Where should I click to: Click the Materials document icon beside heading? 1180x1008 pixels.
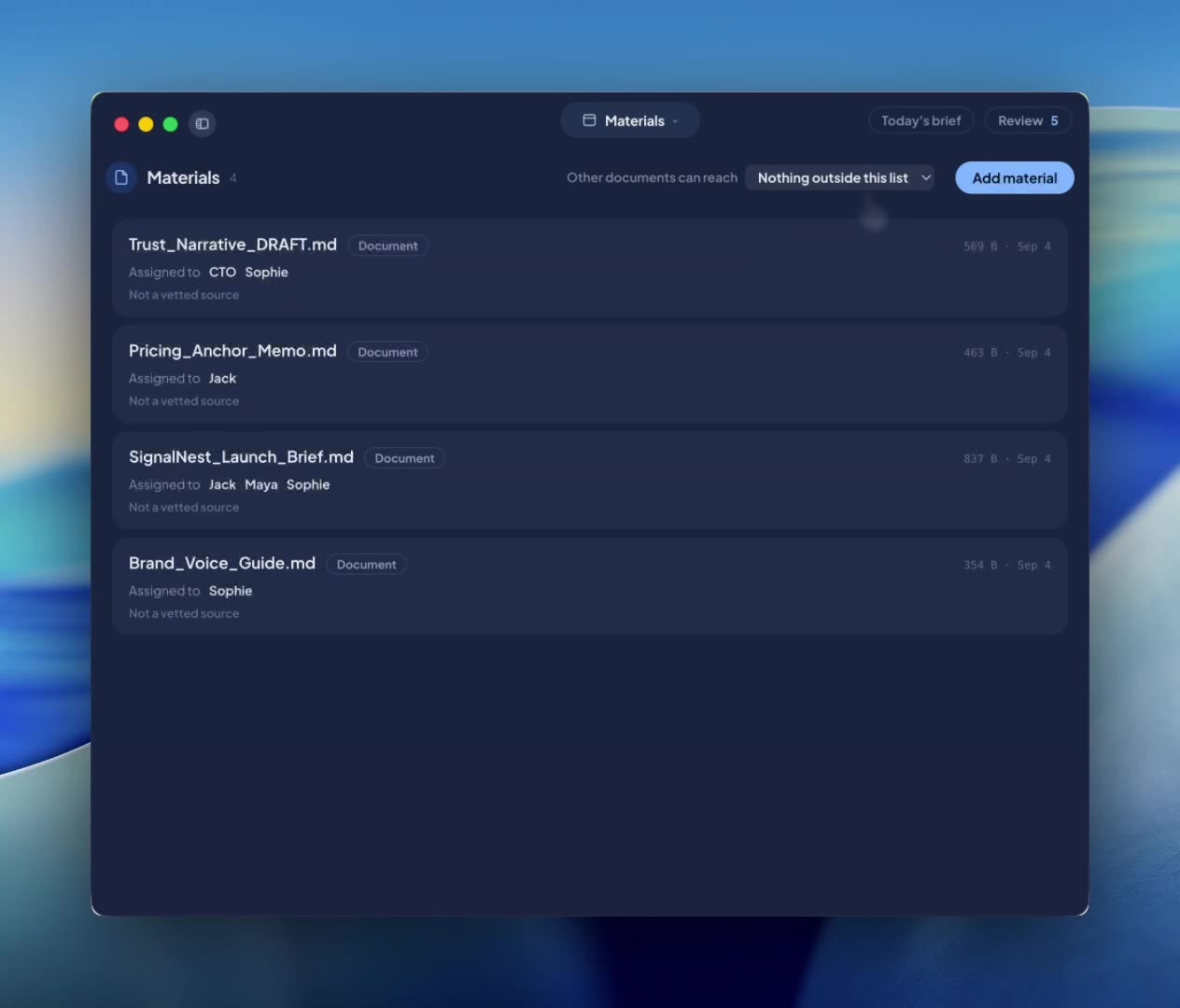[x=121, y=177]
